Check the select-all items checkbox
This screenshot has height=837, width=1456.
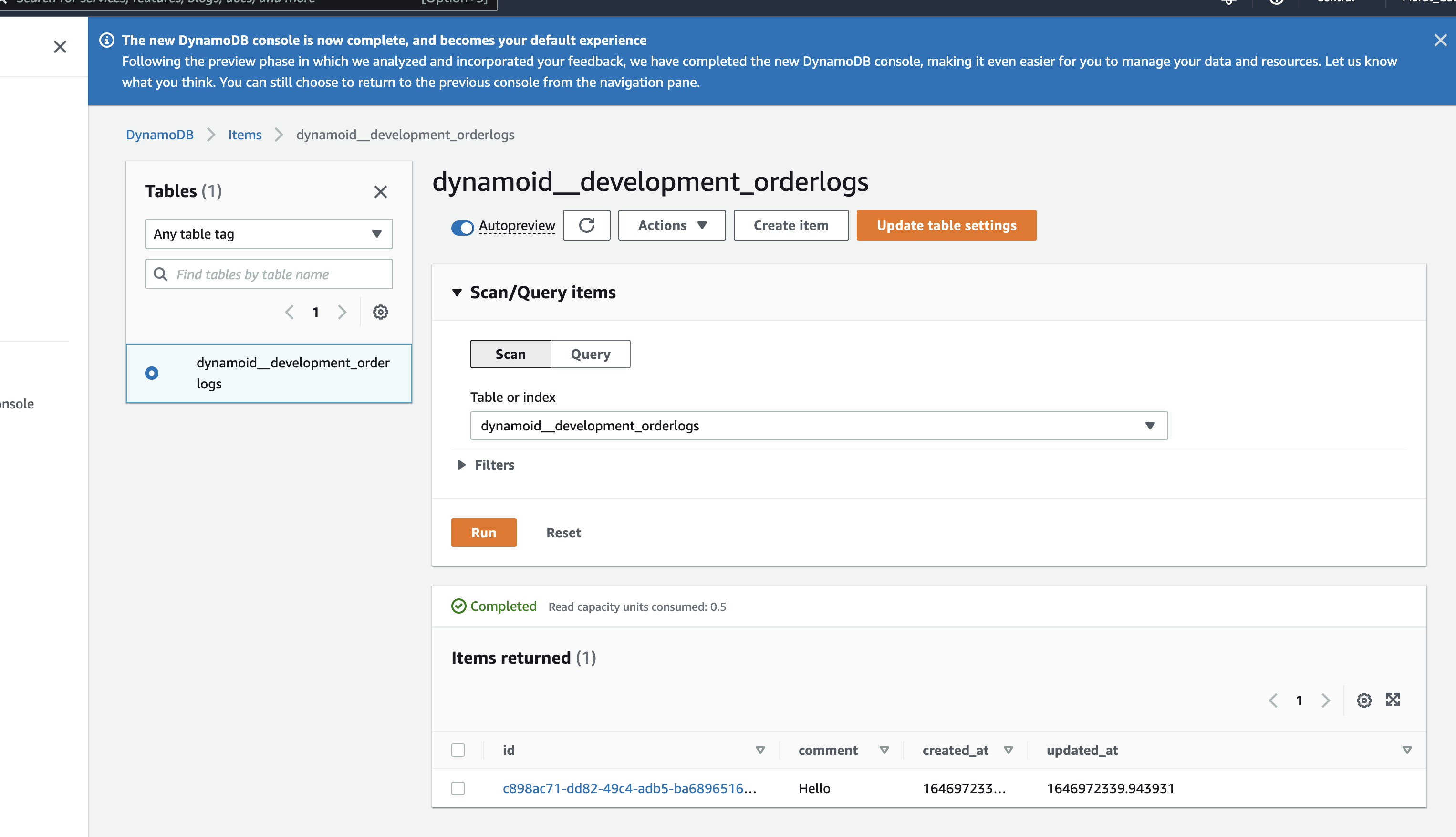tap(458, 750)
